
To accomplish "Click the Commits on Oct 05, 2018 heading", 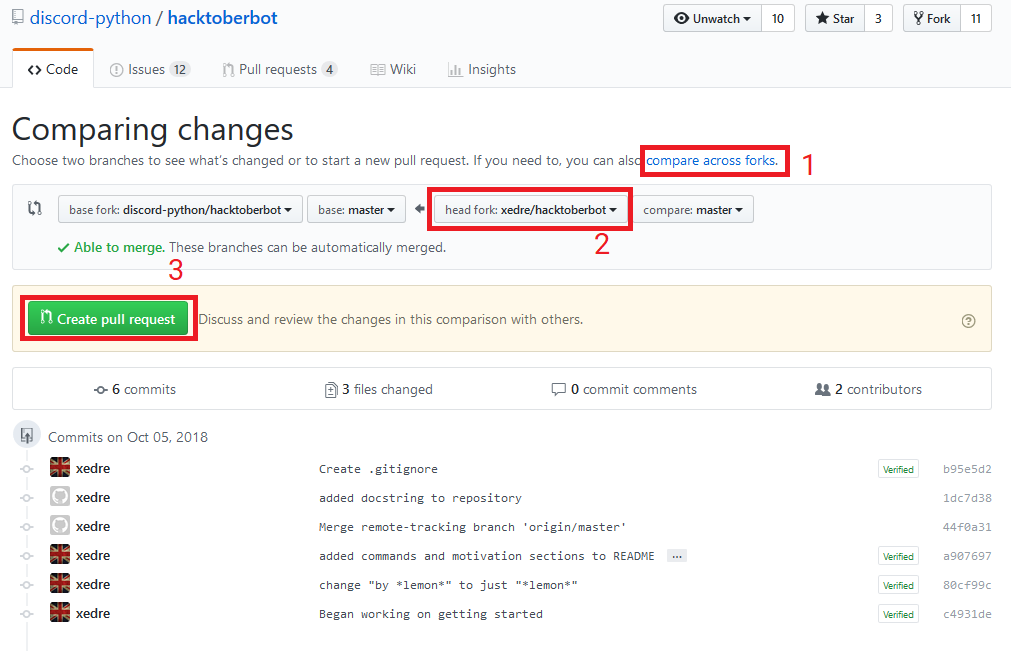I will pyautogui.click(x=128, y=437).
